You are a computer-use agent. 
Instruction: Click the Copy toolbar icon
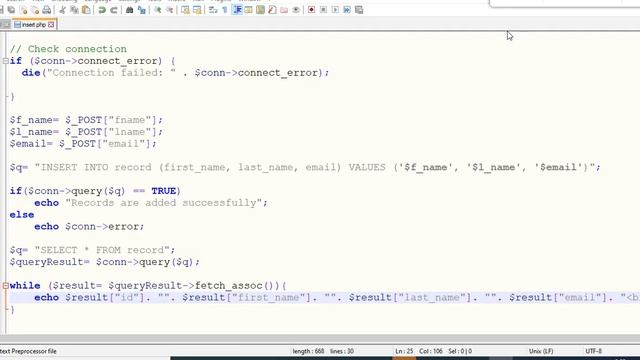(74, 10)
